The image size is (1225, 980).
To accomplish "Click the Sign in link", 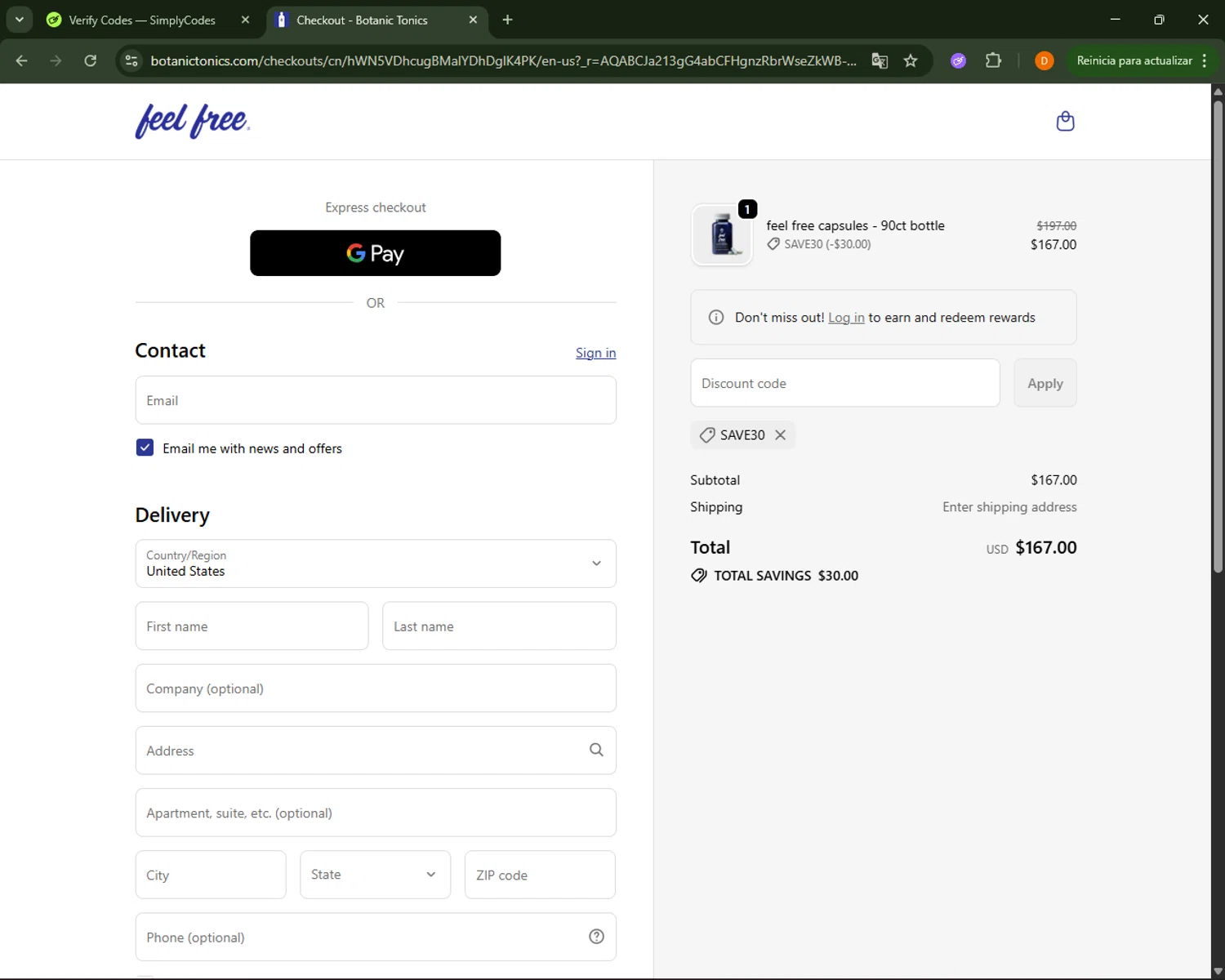I will (595, 353).
